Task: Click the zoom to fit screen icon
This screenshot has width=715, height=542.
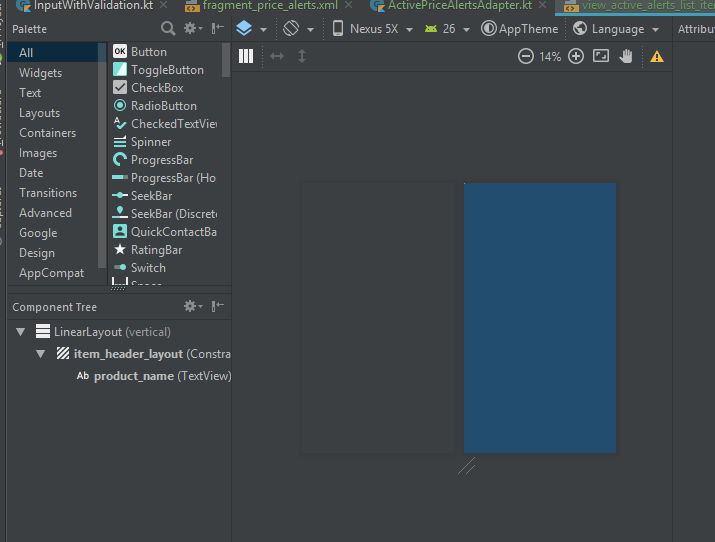Action: (601, 57)
